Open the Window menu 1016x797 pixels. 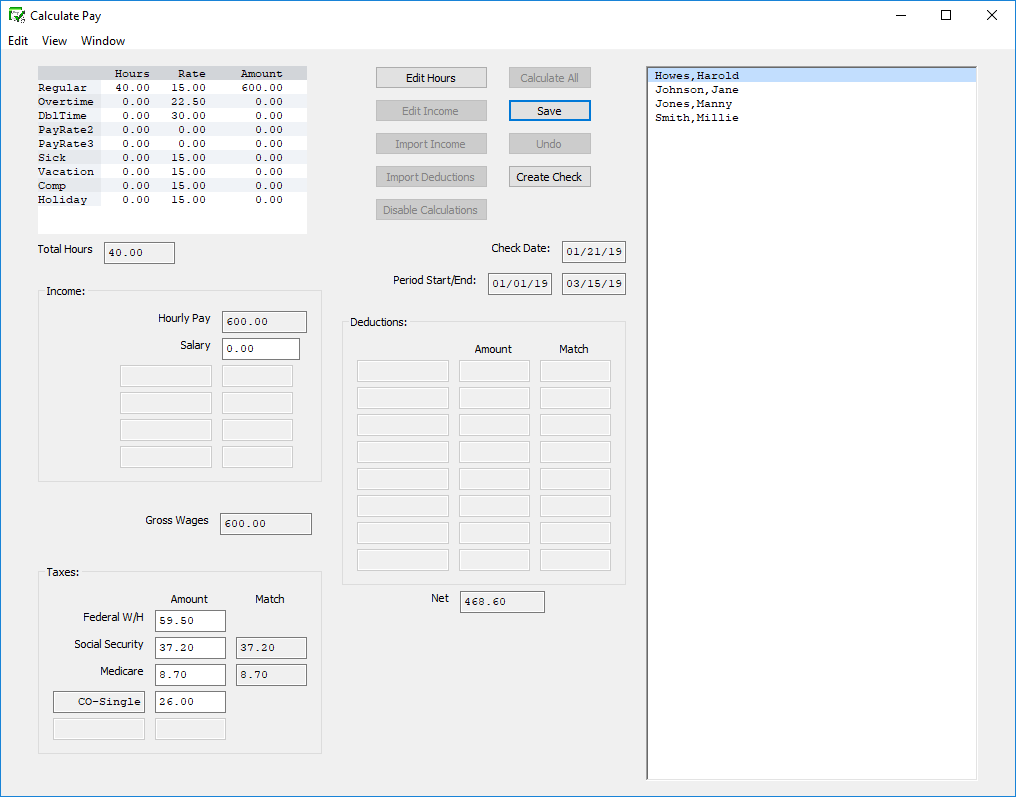pyautogui.click(x=102, y=41)
